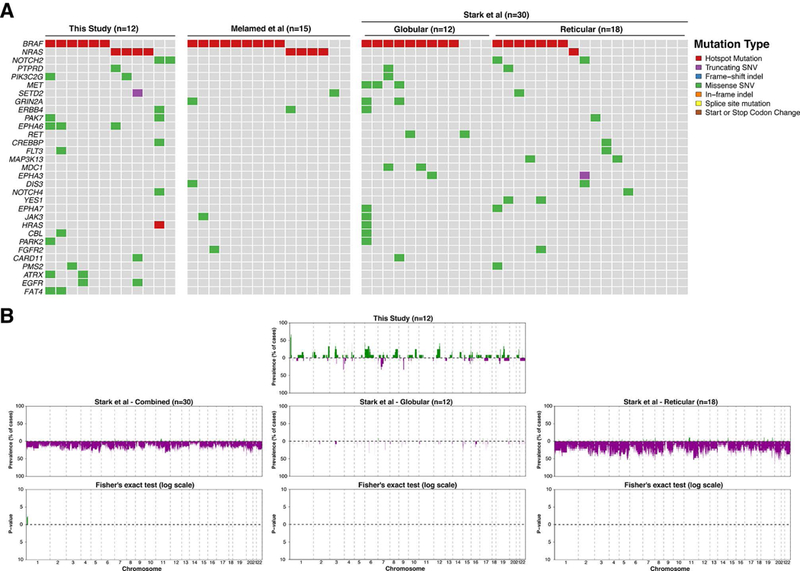Click the red hotspot cell in HRAS row
This screenshot has height=571, width=800.
[159, 225]
